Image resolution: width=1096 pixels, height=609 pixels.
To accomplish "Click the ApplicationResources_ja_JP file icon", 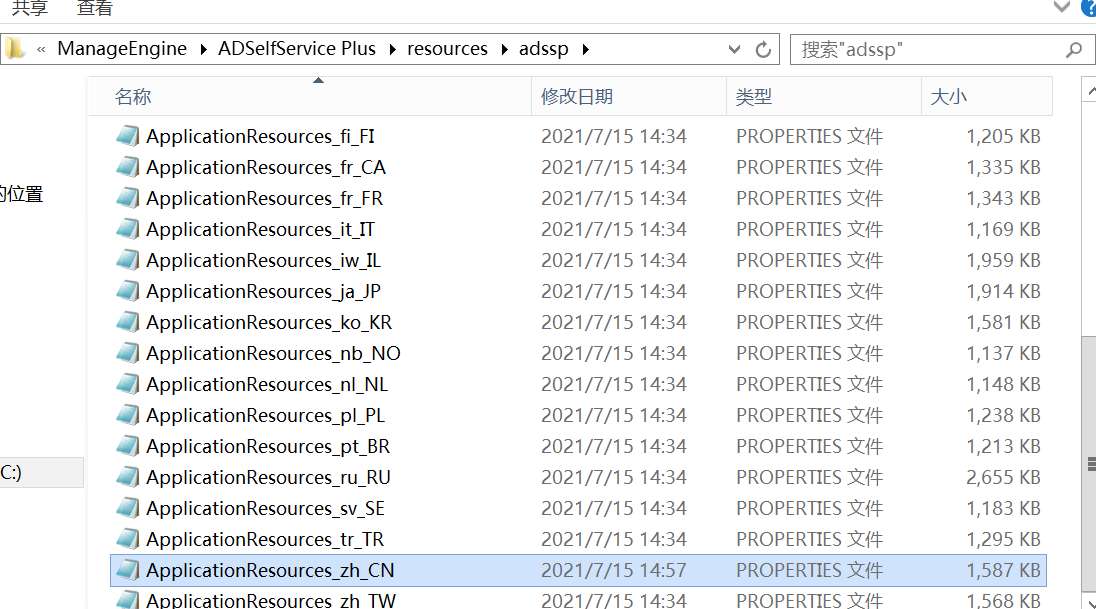I will (x=127, y=291).
